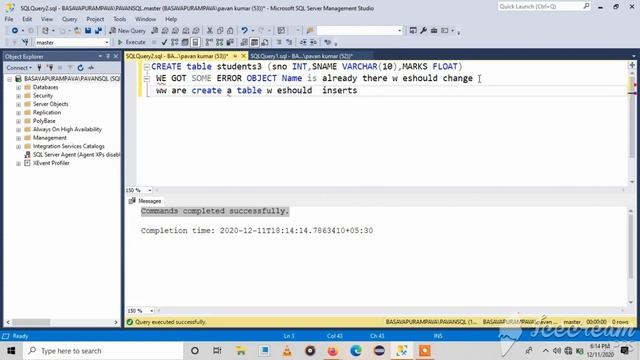Click Object Explorer horizontal scrollbar thumb

31,322
